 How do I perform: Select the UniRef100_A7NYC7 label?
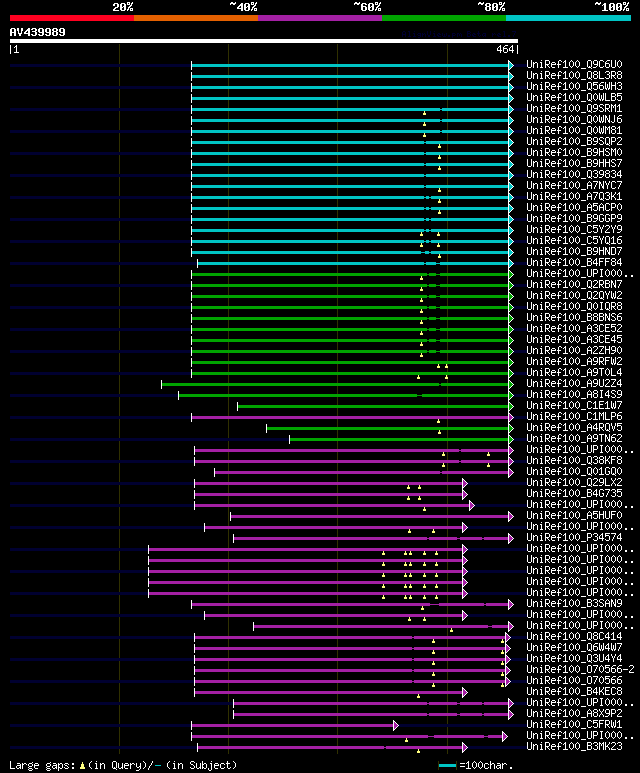coord(574,185)
